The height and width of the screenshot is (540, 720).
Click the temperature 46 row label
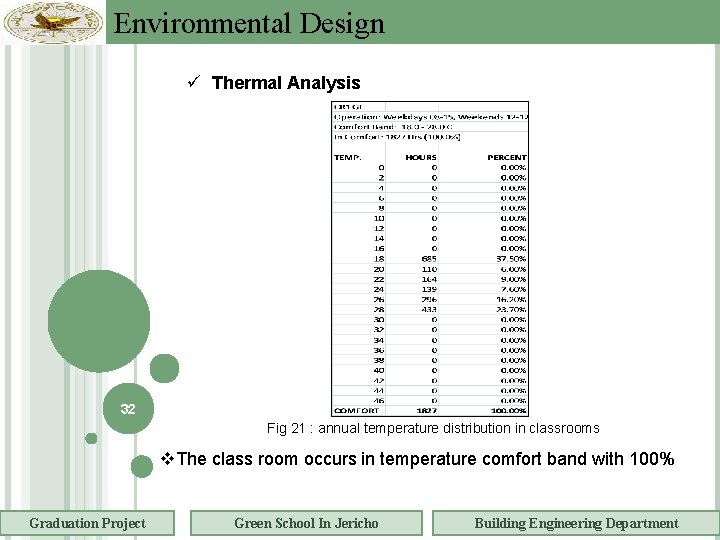click(x=379, y=400)
